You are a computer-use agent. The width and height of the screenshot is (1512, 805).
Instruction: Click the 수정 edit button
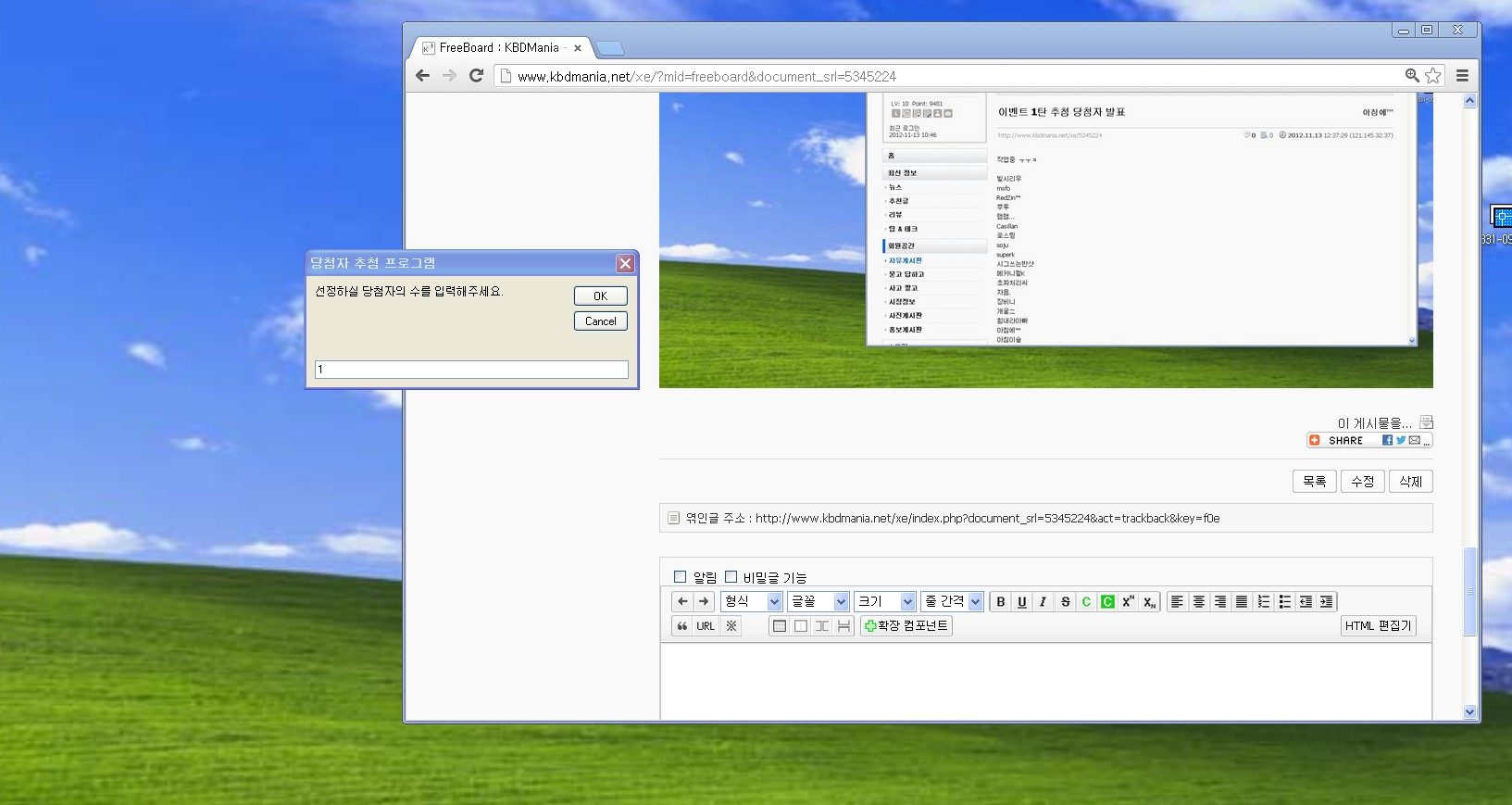pyautogui.click(x=1362, y=482)
